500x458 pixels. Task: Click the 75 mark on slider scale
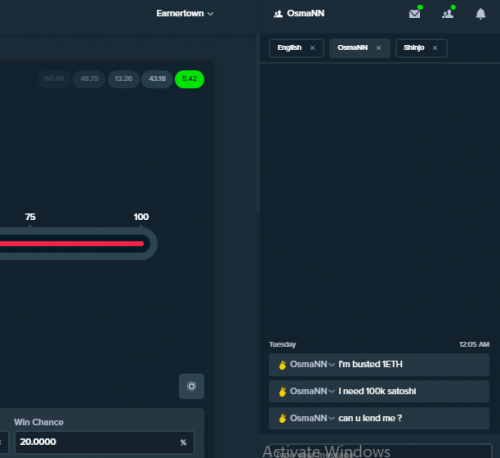pyautogui.click(x=30, y=217)
